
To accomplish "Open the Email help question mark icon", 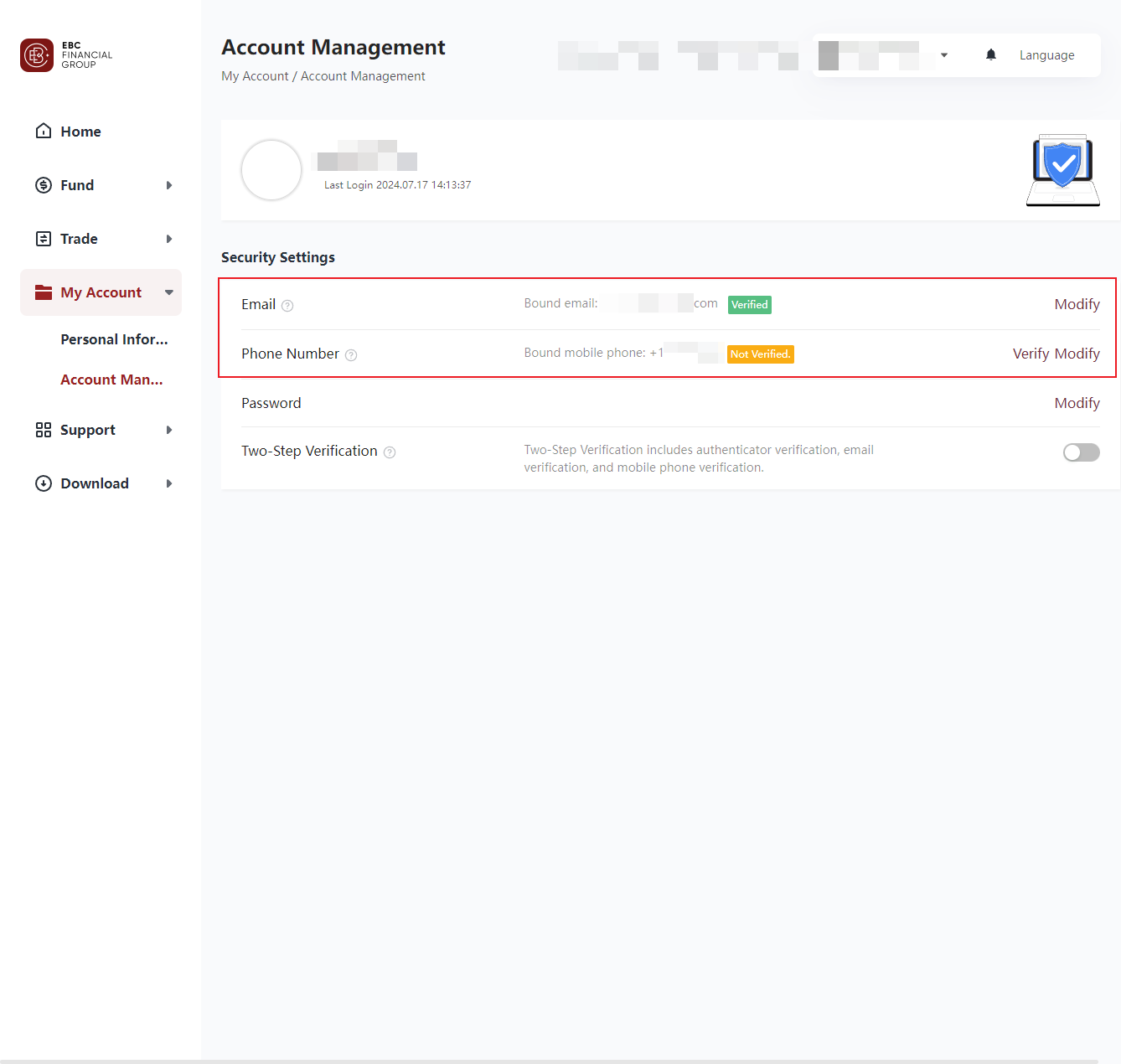I will pos(287,305).
